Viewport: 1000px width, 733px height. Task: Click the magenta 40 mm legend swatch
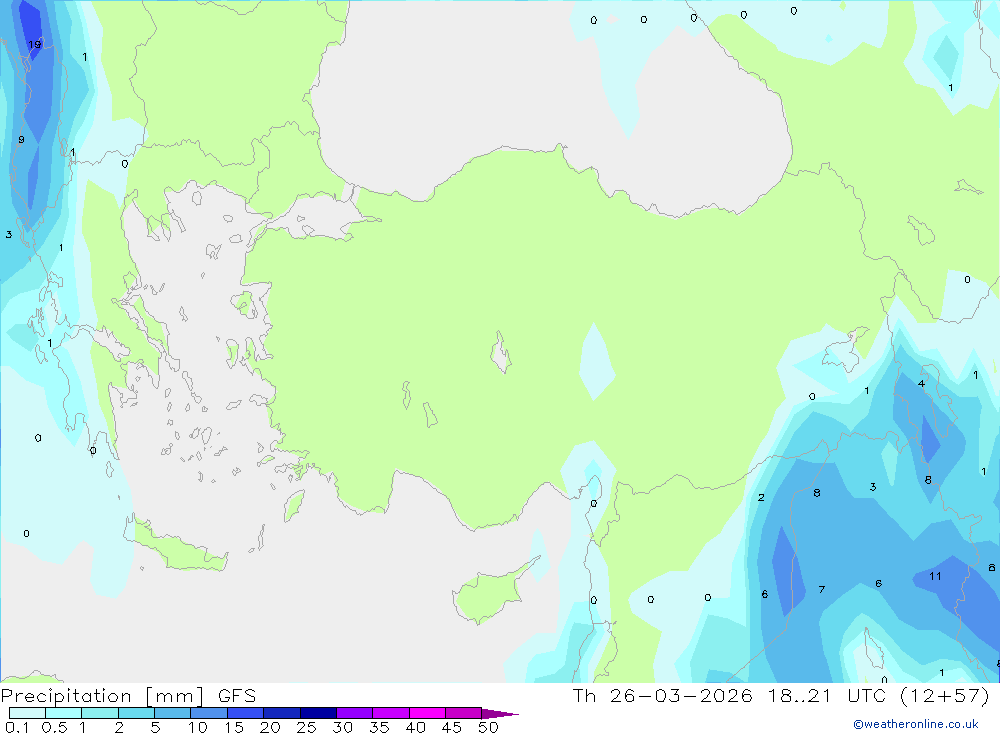[x=427, y=713]
